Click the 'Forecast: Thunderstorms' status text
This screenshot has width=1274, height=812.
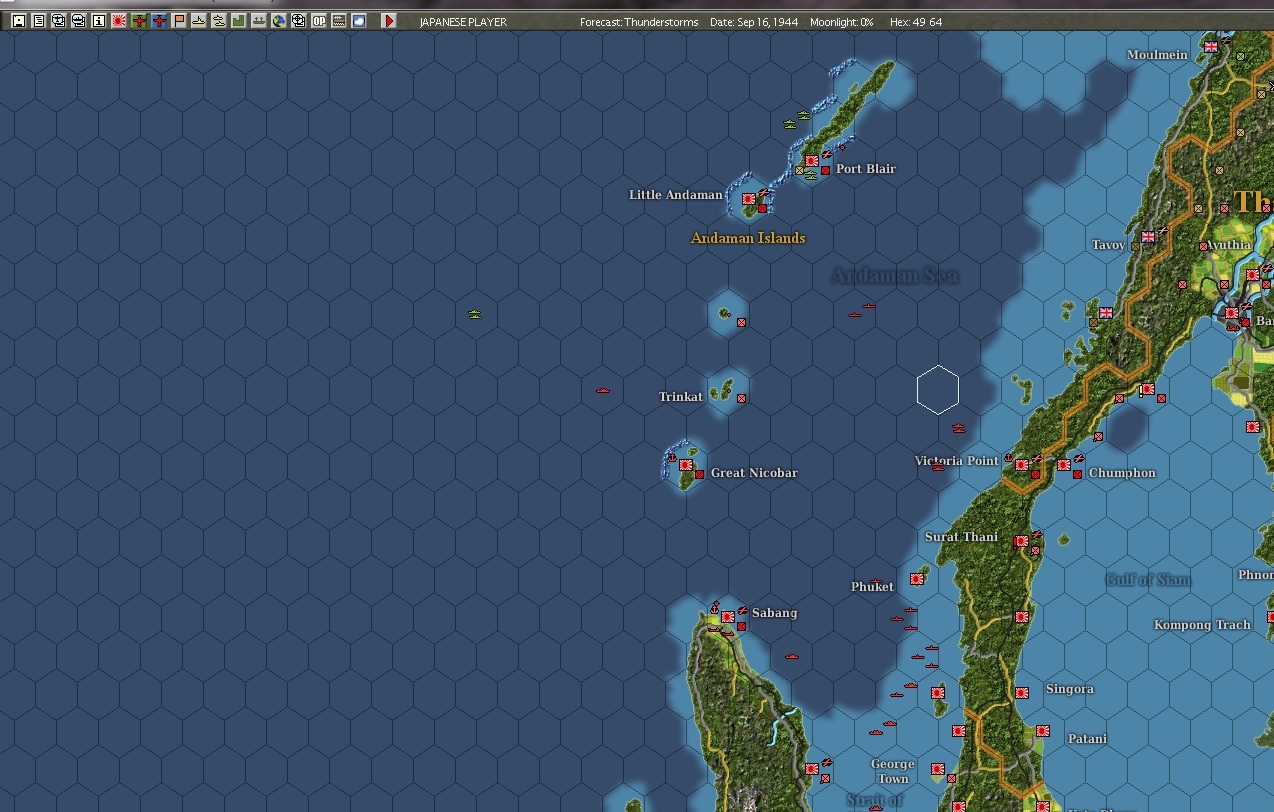point(639,22)
